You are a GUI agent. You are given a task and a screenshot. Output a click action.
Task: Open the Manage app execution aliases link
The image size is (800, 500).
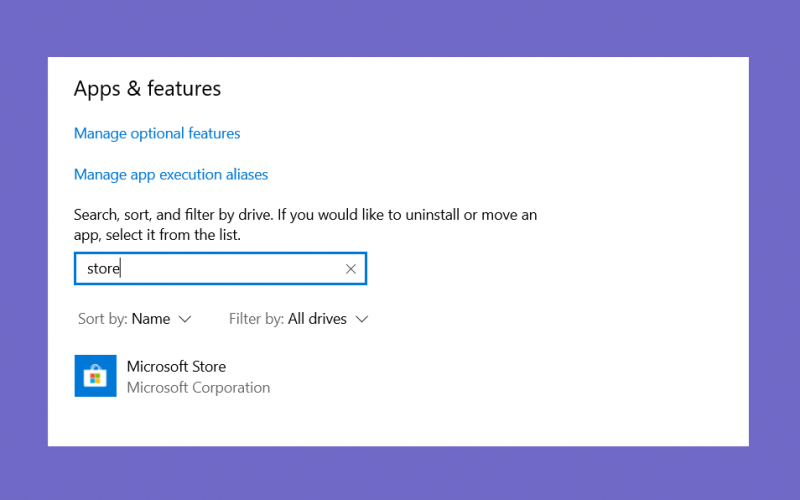[x=171, y=174]
